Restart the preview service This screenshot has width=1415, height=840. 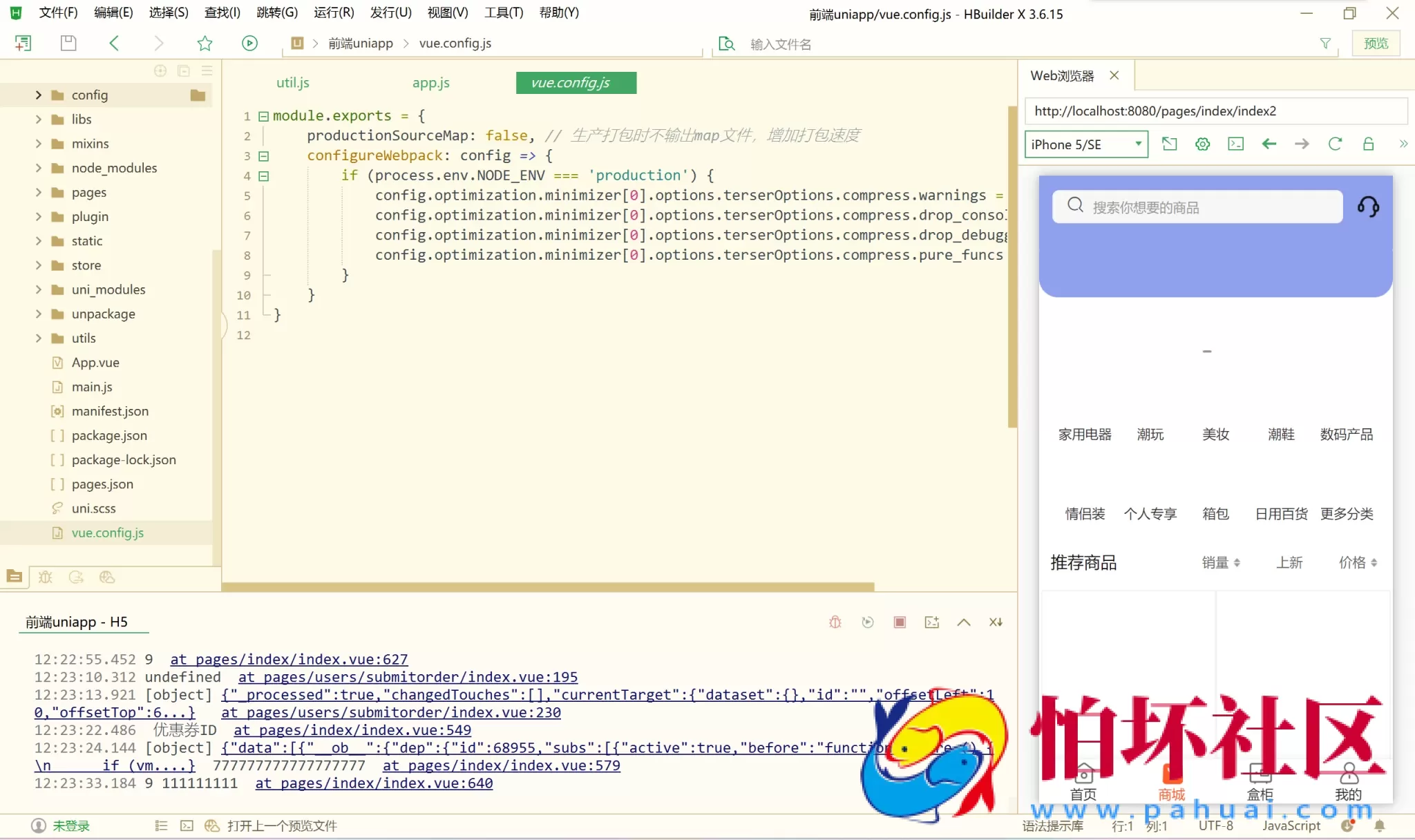tap(867, 622)
